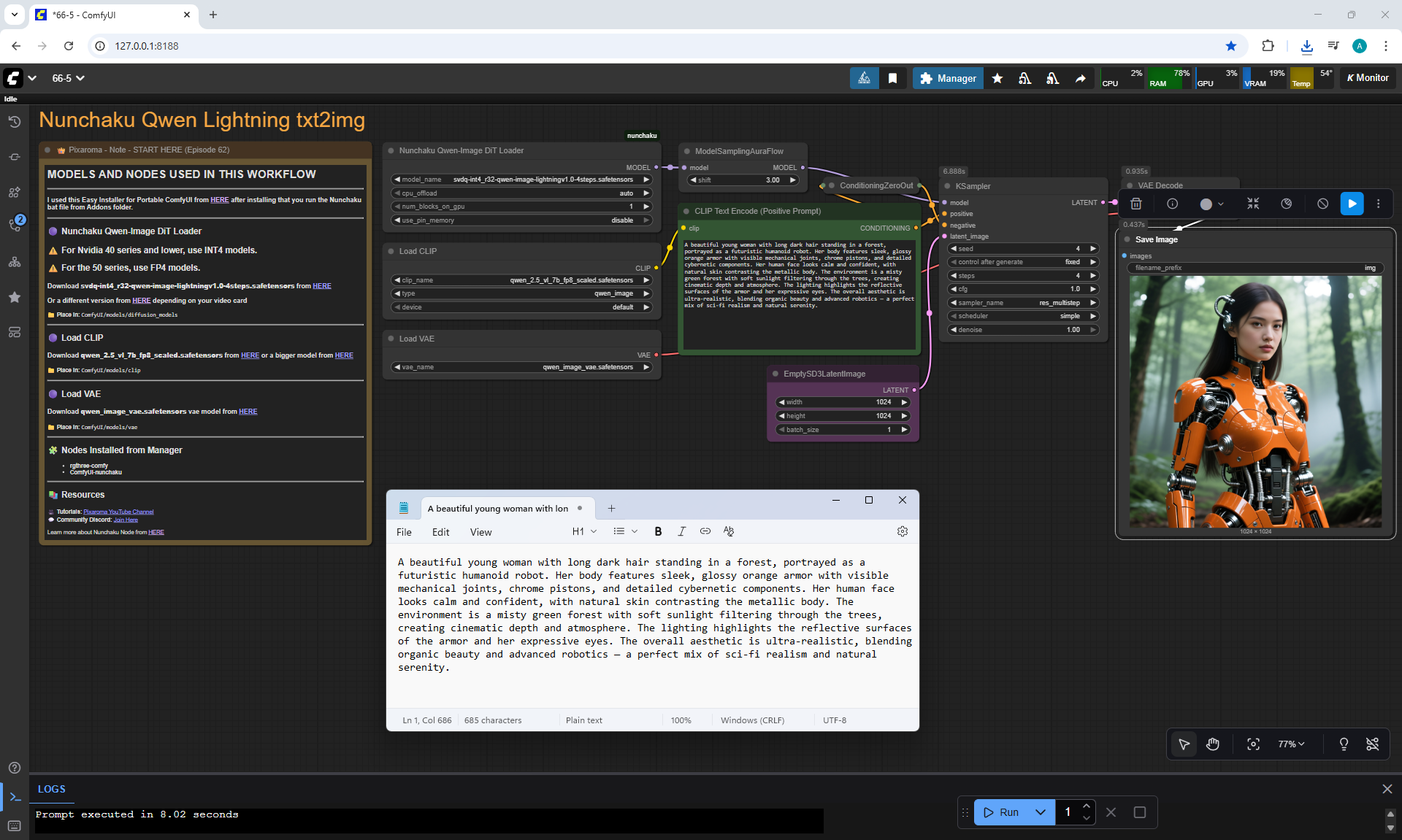Click the fit-view focus icon
The image size is (1402, 840).
coord(1253,744)
